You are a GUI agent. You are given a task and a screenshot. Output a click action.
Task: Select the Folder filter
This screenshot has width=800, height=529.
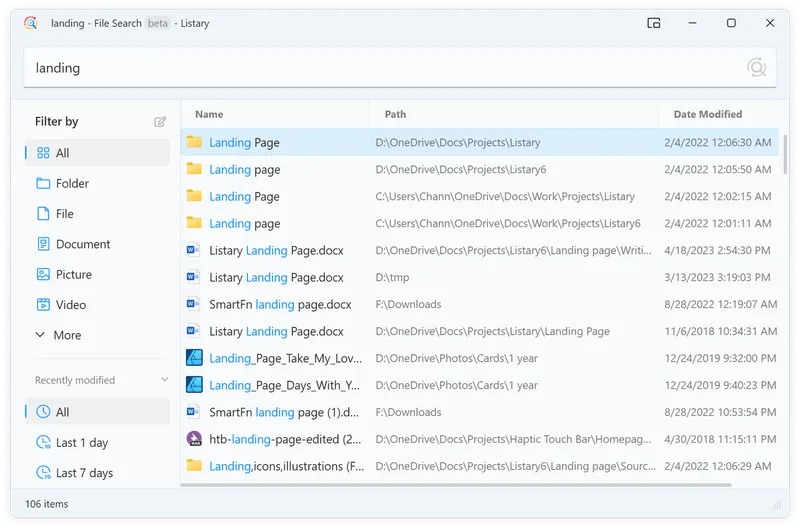72,183
